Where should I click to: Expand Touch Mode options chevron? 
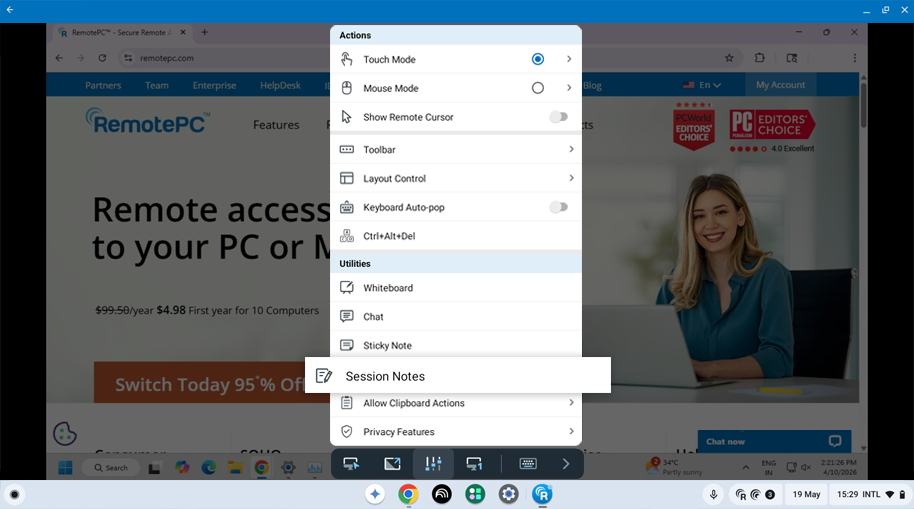pos(569,59)
